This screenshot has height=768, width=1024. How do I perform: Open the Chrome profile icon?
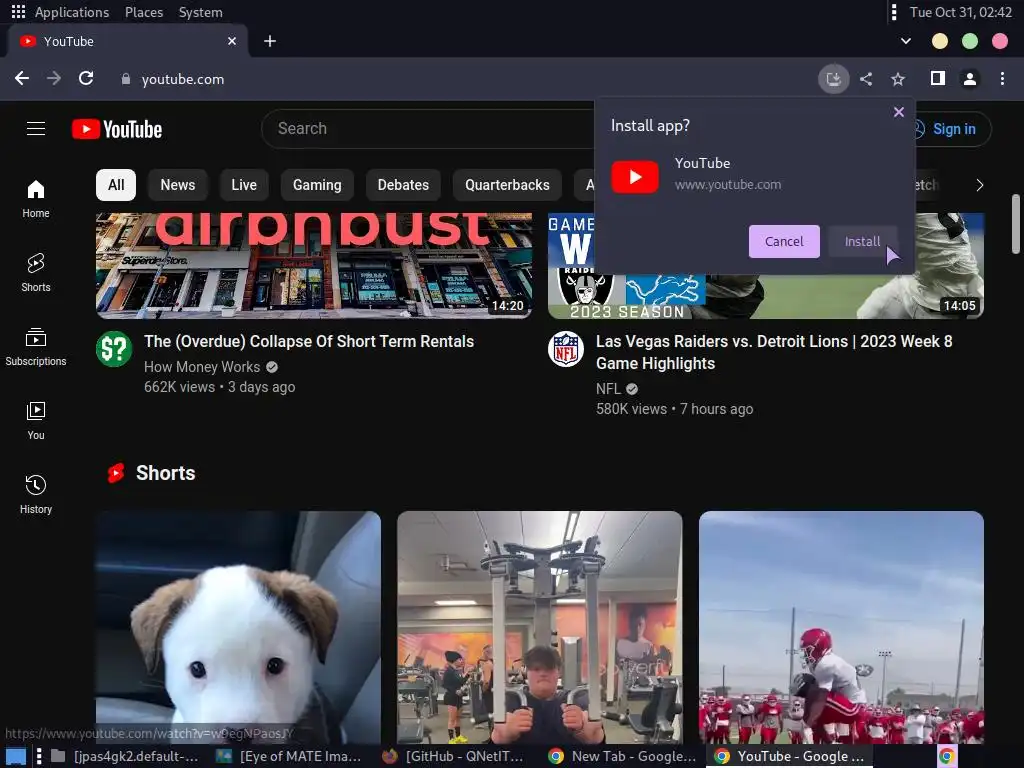click(x=970, y=79)
